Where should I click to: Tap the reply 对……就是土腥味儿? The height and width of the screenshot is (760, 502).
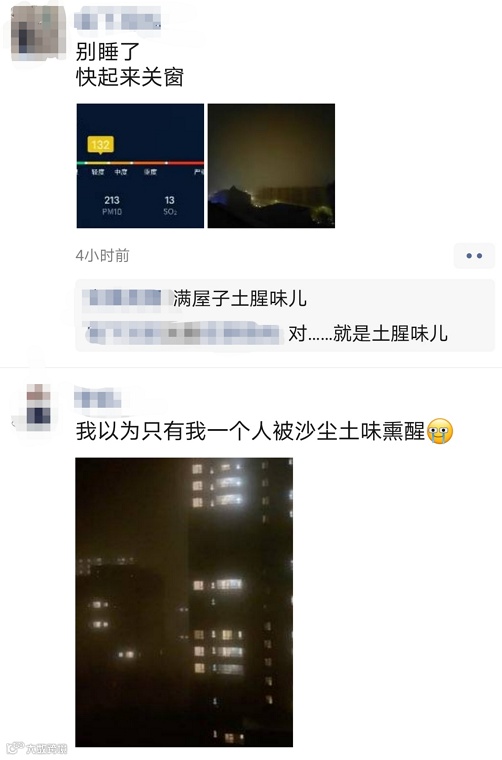pos(368,333)
